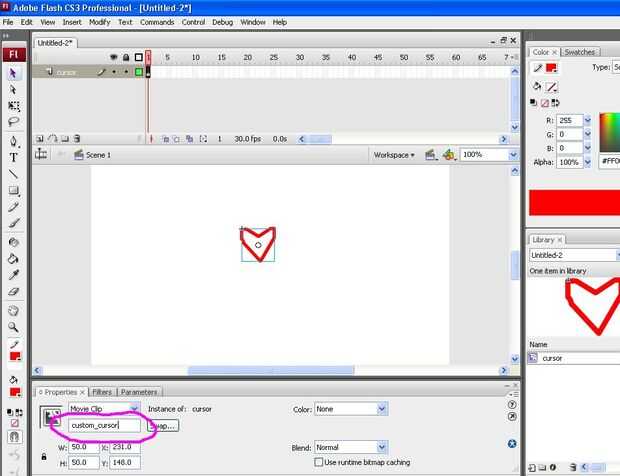Select the Pen tool
This screenshot has height=476, width=620.
tap(13, 141)
